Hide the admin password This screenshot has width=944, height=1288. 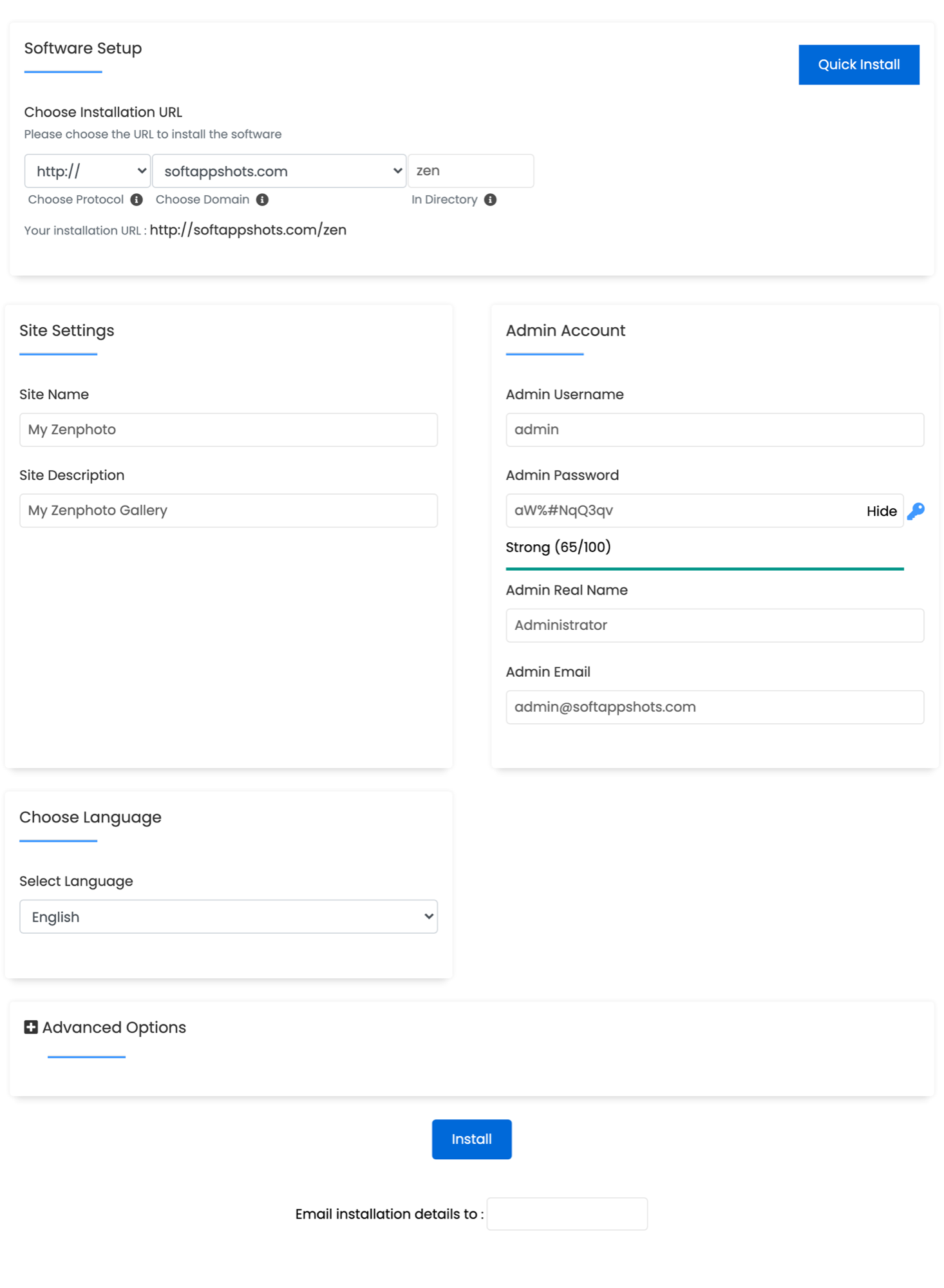click(881, 511)
